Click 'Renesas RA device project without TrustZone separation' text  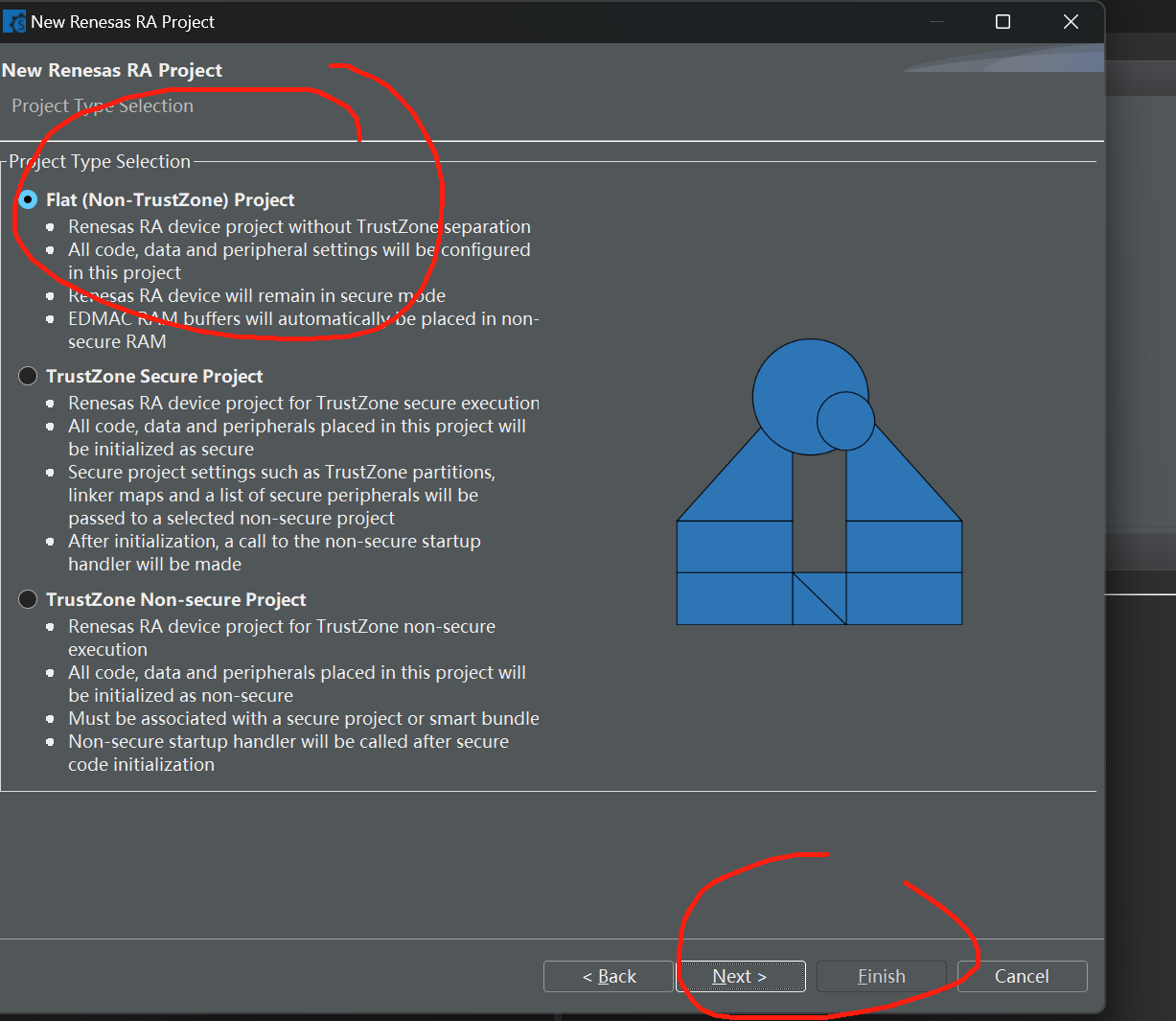(299, 226)
